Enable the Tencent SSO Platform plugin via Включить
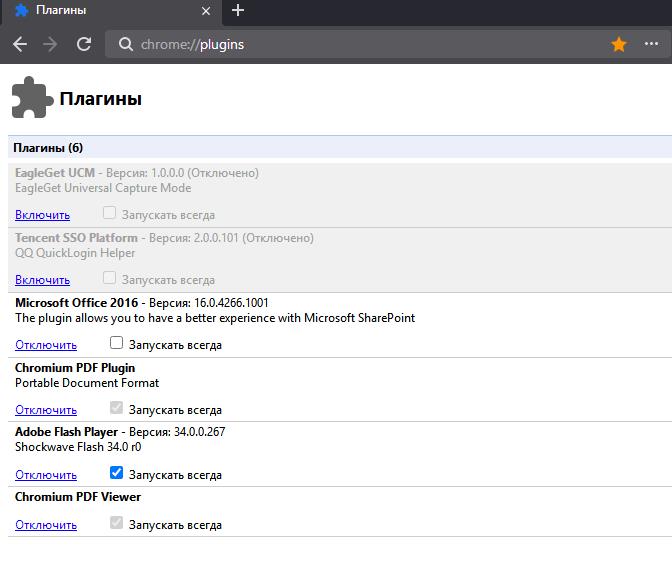The width and height of the screenshot is (672, 579). pos(42,280)
